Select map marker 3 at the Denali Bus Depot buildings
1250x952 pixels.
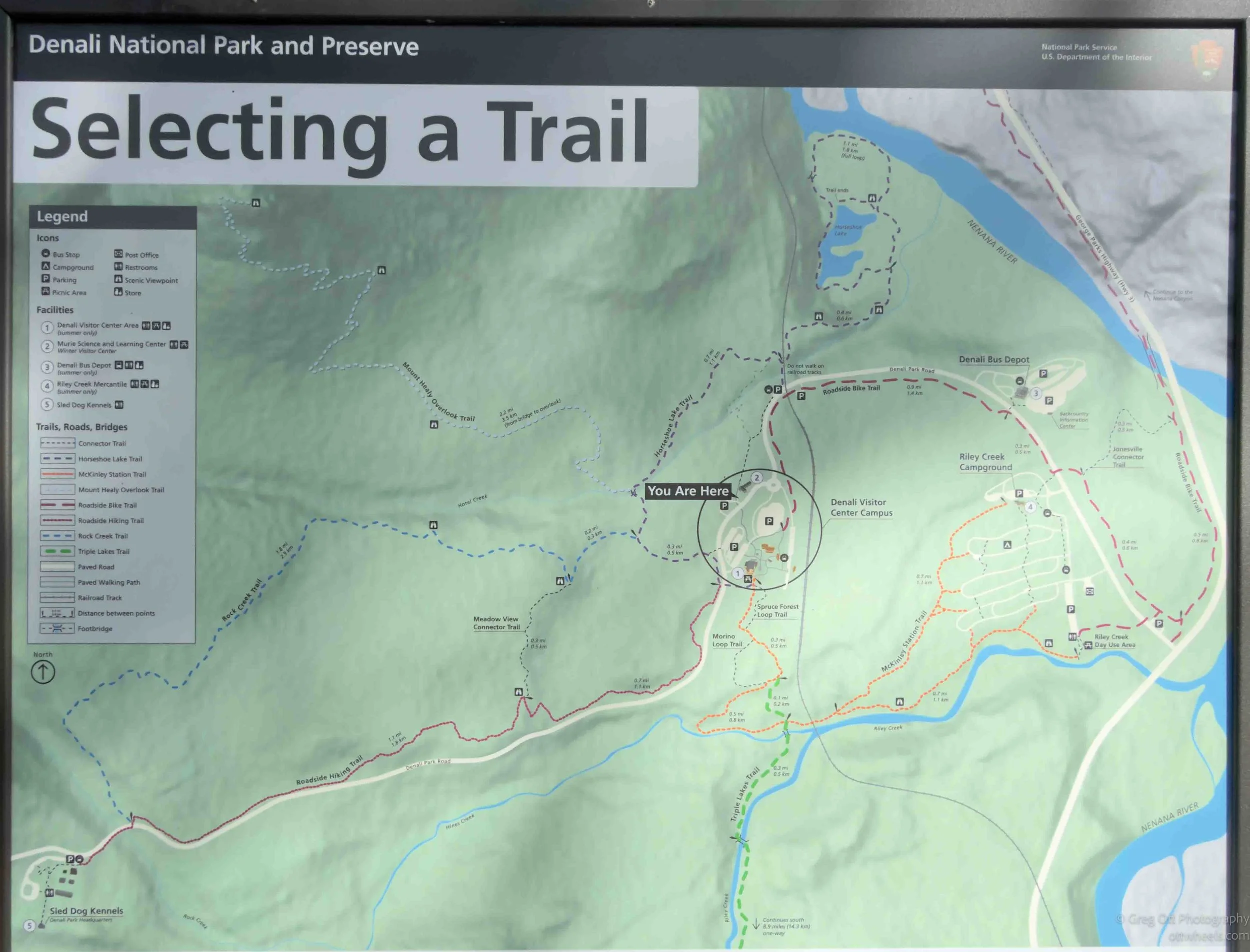(x=1036, y=393)
